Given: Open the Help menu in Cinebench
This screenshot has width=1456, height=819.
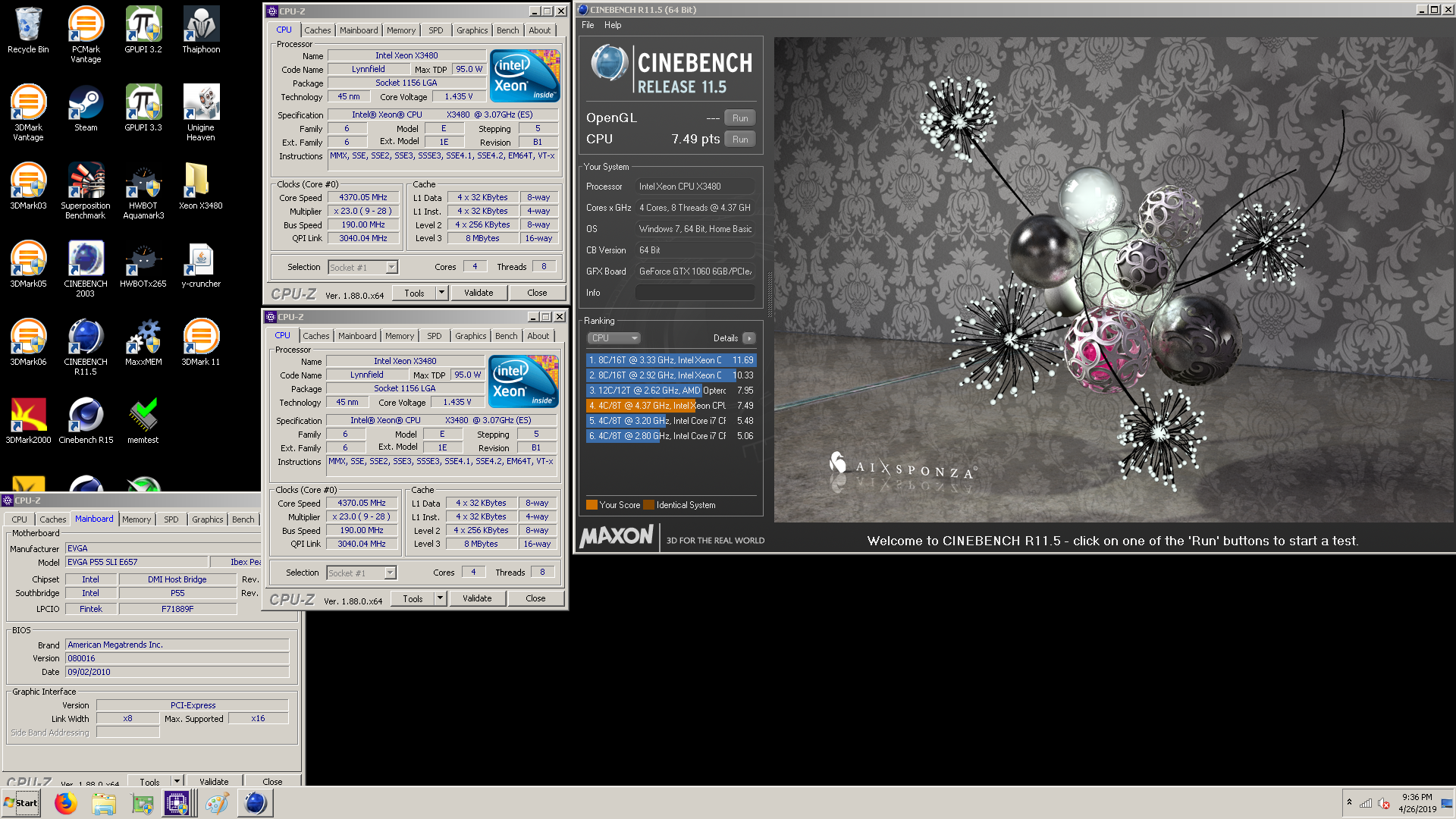Looking at the screenshot, I should [613, 25].
